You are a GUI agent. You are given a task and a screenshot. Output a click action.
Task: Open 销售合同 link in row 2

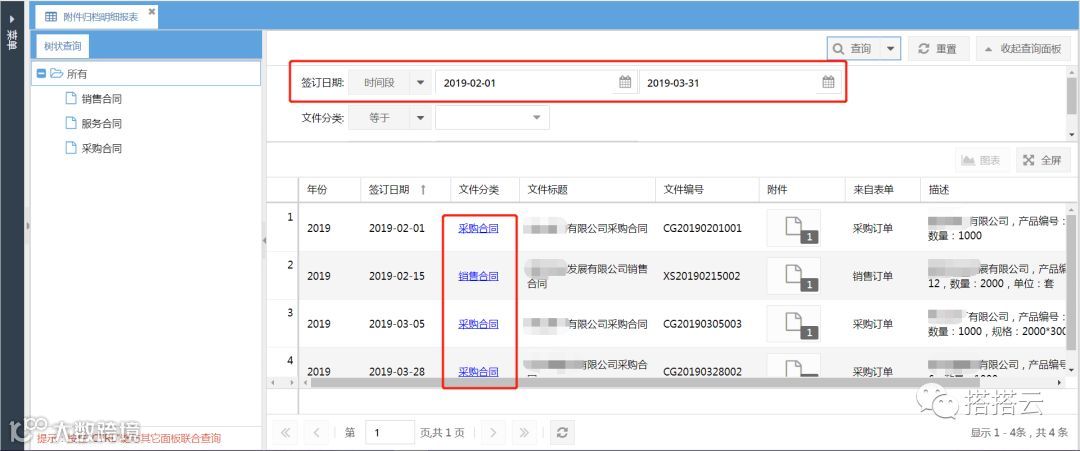pos(478,276)
